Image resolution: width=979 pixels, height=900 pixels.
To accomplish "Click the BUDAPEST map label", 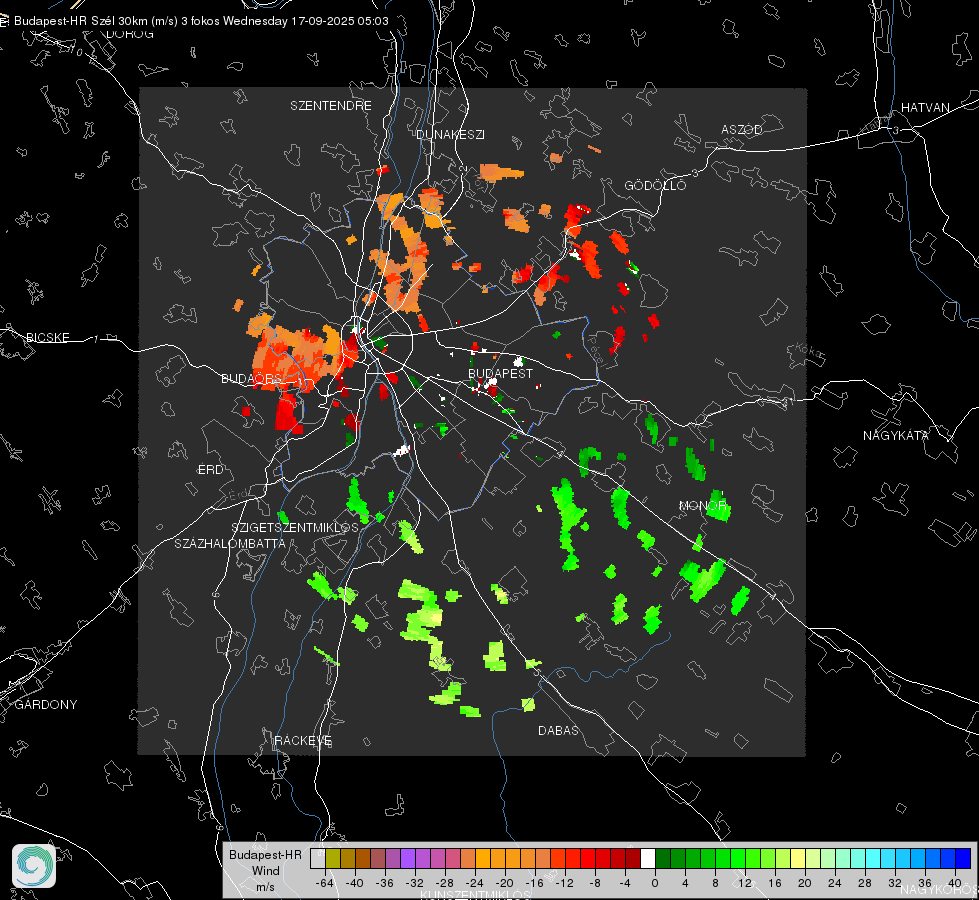I will tap(501, 373).
